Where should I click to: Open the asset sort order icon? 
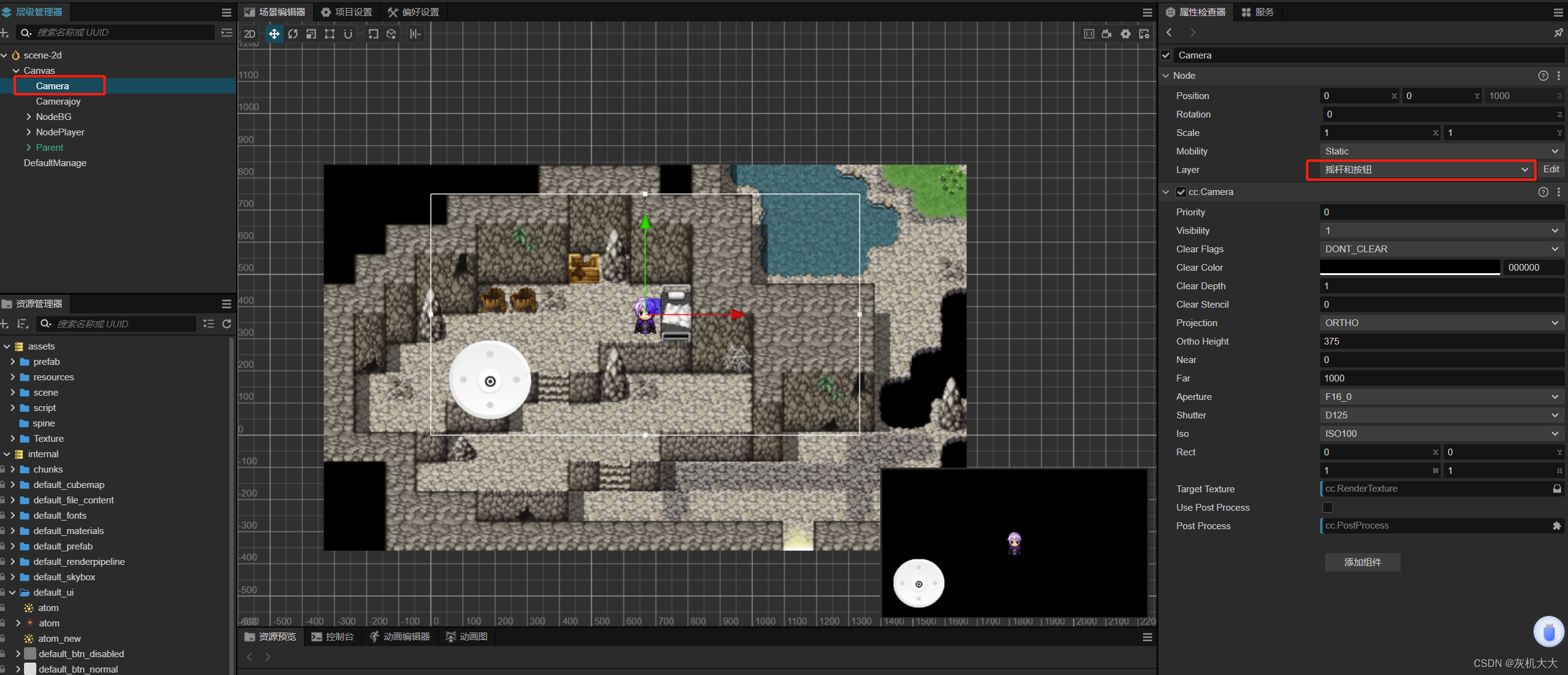point(23,324)
